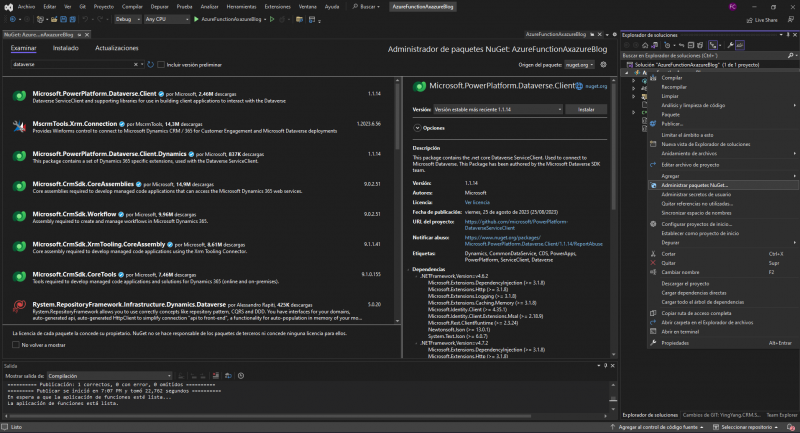Click the Instalar button
Viewport: 800px width, 433px height.
tap(586, 109)
